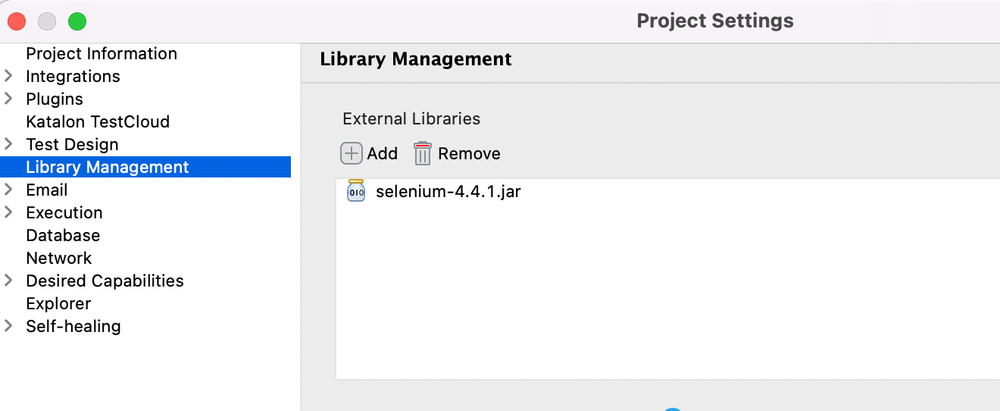Open the Explorer settings page
This screenshot has height=411, width=1000.
click(x=58, y=303)
